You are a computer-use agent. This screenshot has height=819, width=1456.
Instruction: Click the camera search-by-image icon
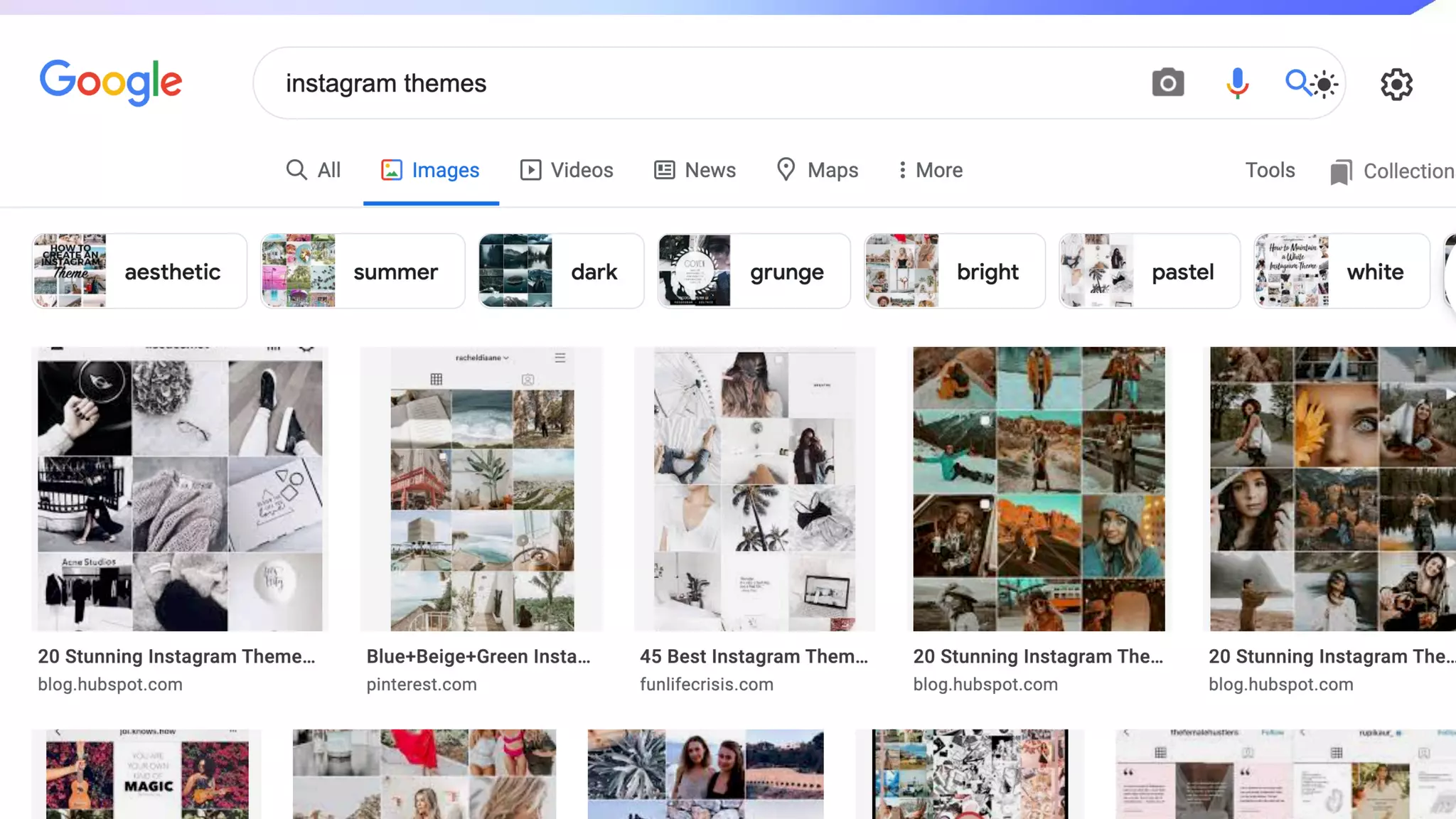coord(1167,83)
